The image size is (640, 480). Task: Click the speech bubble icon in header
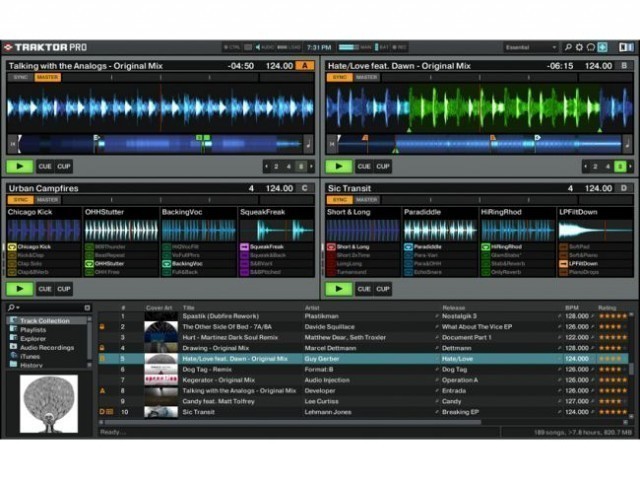coord(591,47)
